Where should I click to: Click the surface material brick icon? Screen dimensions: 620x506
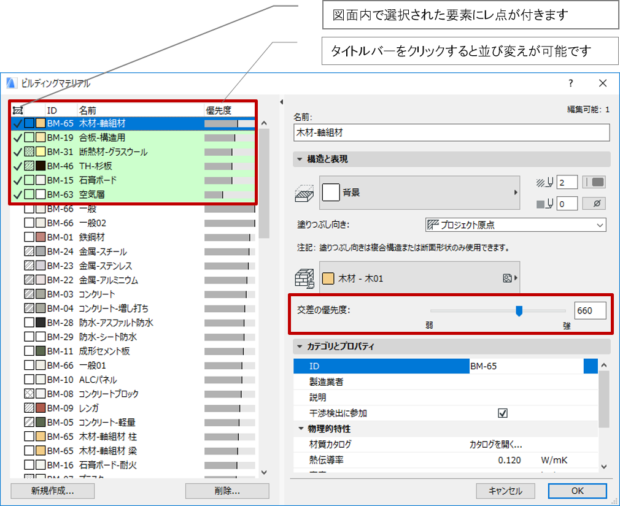[x=304, y=278]
